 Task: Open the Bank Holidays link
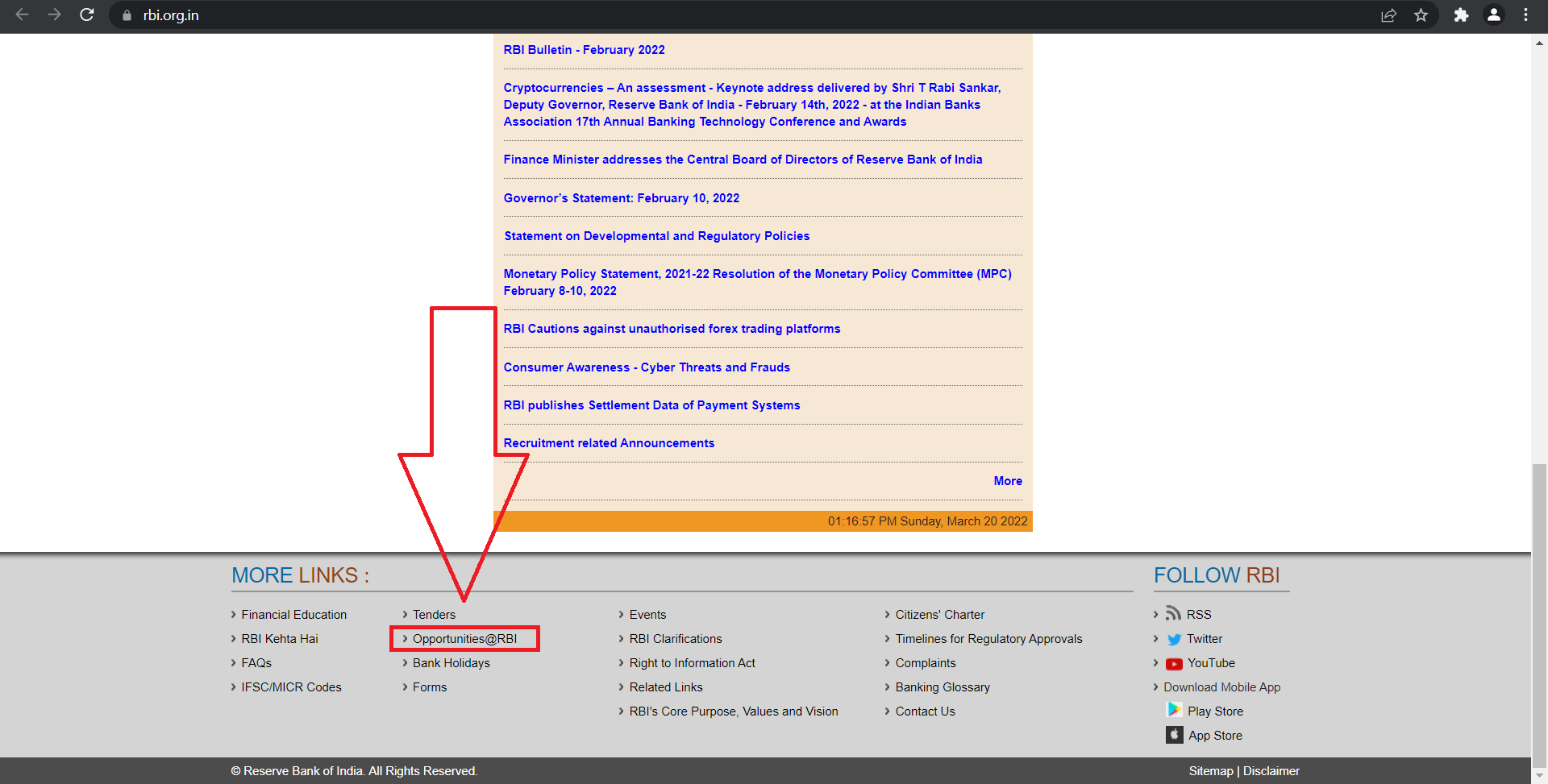(451, 663)
